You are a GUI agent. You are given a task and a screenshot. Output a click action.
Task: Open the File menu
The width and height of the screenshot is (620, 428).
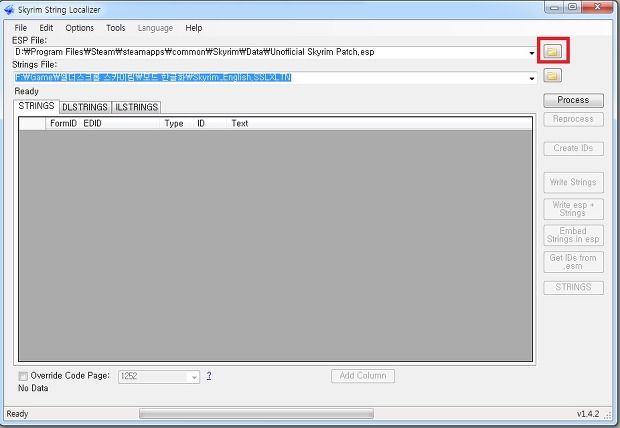point(21,28)
